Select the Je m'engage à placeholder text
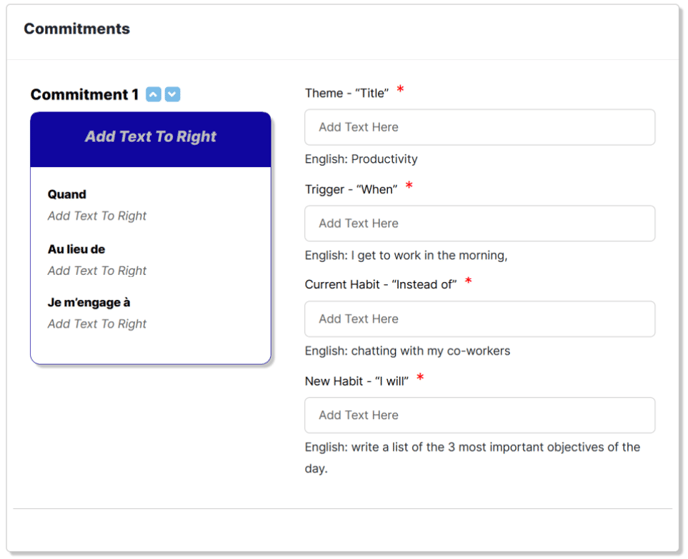 pos(97,324)
